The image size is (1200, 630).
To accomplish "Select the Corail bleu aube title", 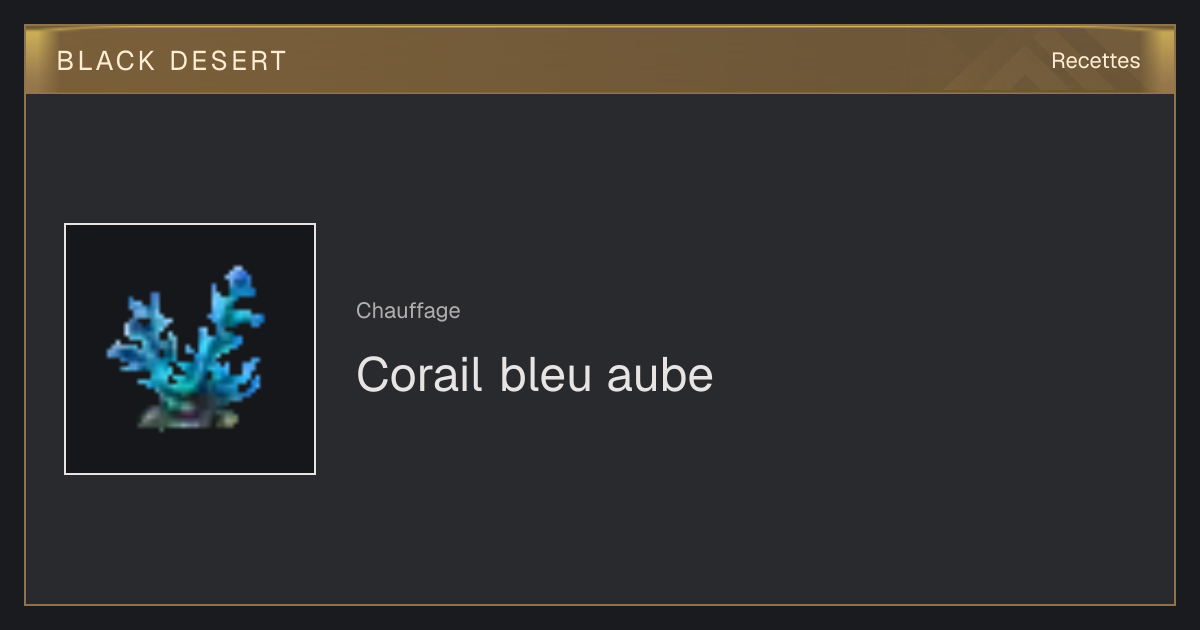I will click(534, 375).
